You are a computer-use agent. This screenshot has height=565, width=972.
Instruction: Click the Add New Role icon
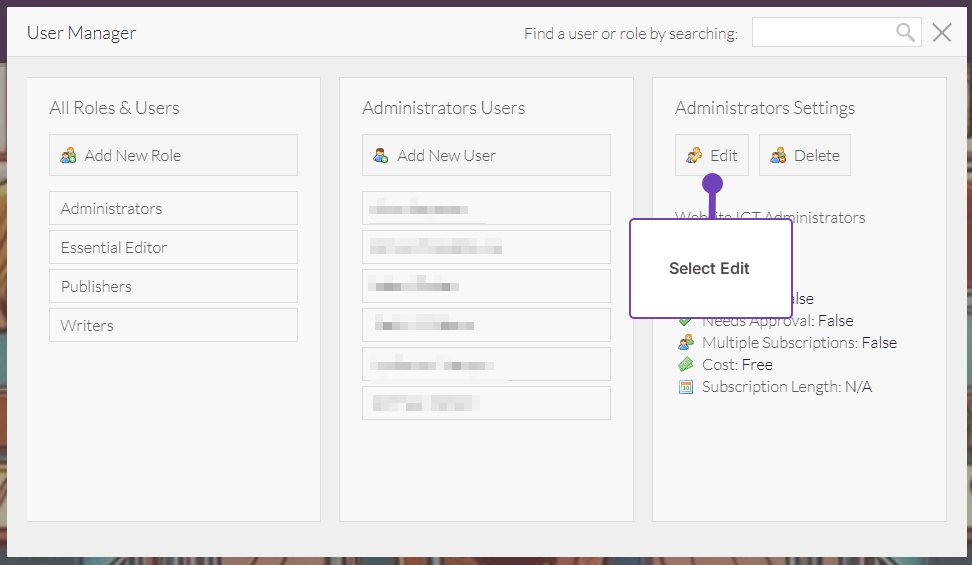point(68,156)
